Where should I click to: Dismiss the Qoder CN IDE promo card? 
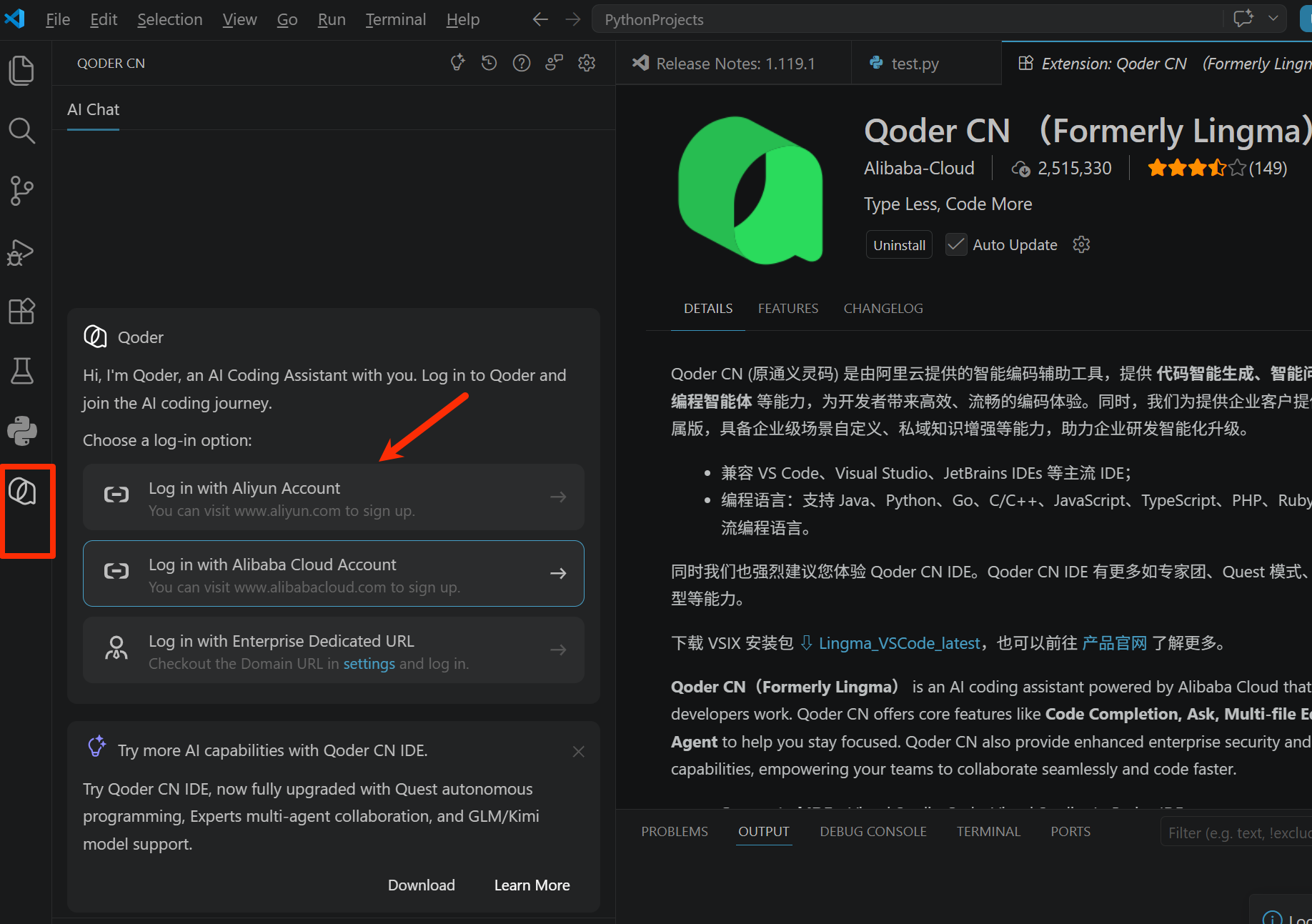(579, 752)
